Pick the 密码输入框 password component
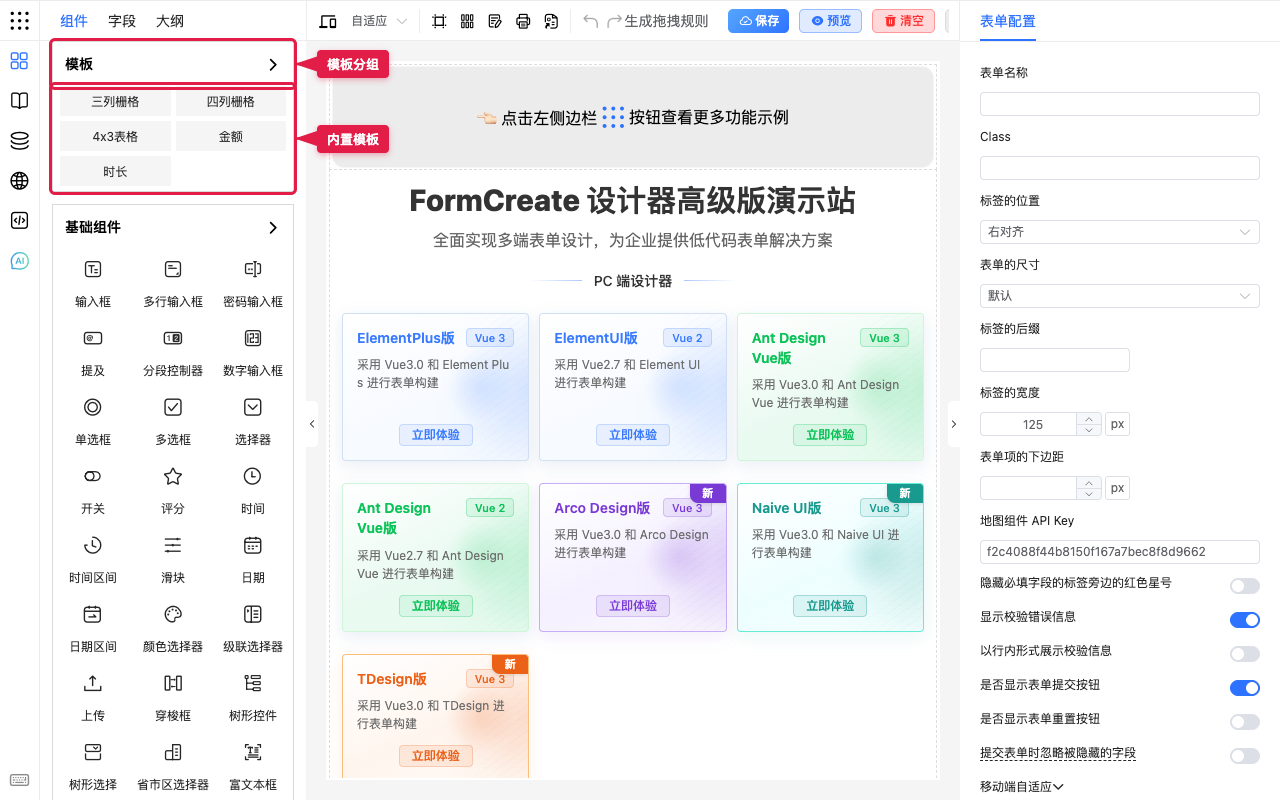1280x800 pixels. 253,283
